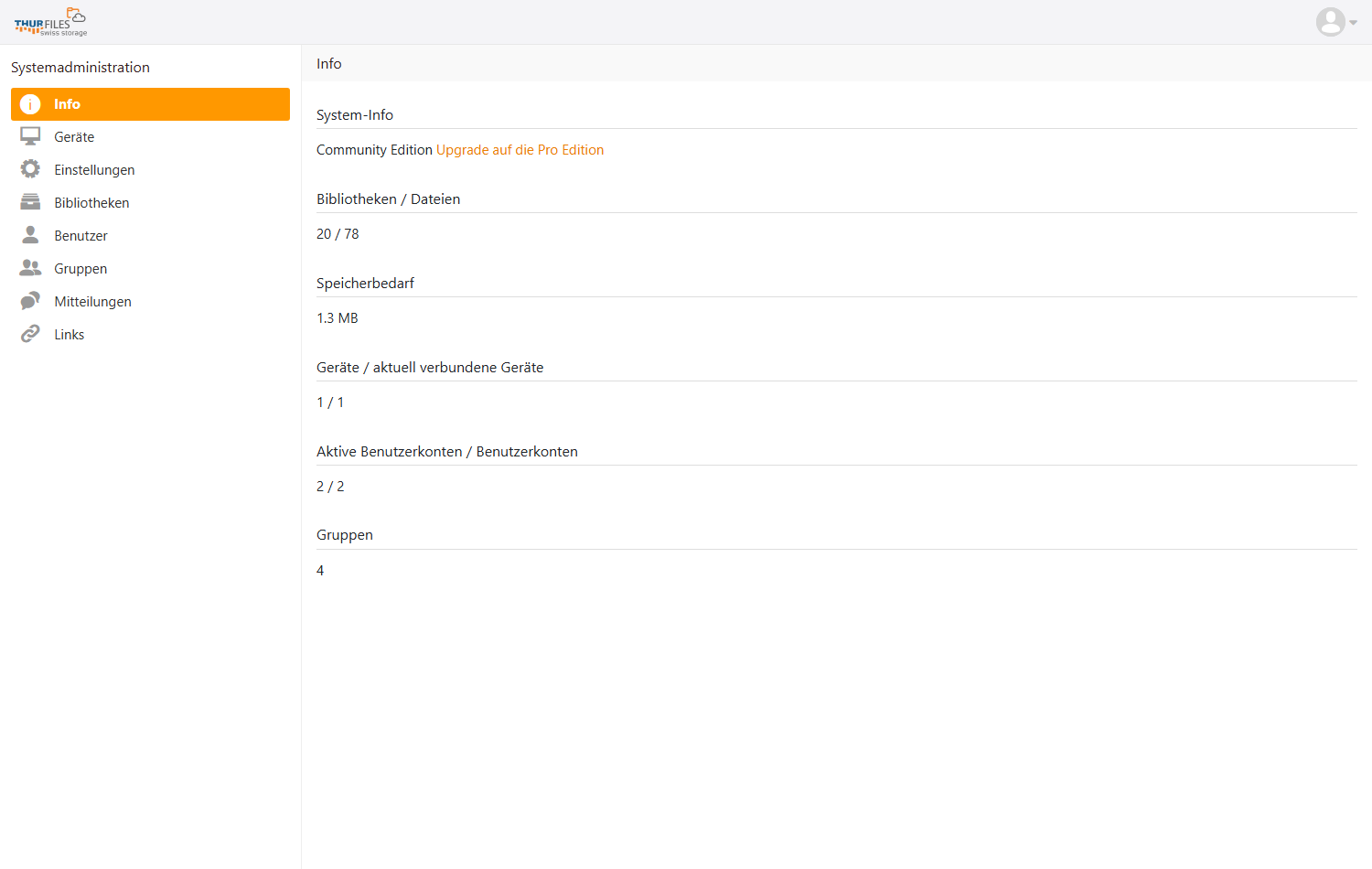Click the Info circle icon in sidebar
Image resolution: width=1372 pixels, height=869 pixels.
tap(30, 104)
